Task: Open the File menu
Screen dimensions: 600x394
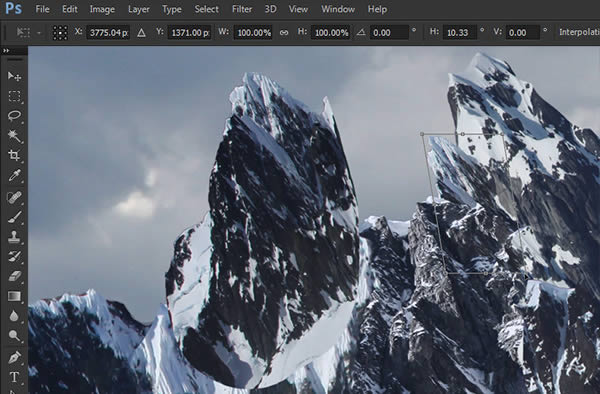Action: click(42, 9)
